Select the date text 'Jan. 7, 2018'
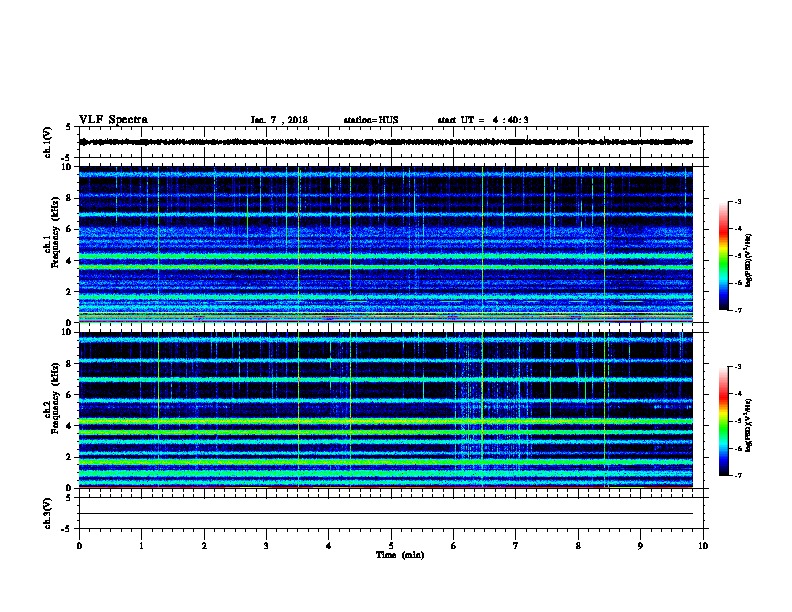Screen dimensions: 792x612 pyautogui.click(x=279, y=120)
